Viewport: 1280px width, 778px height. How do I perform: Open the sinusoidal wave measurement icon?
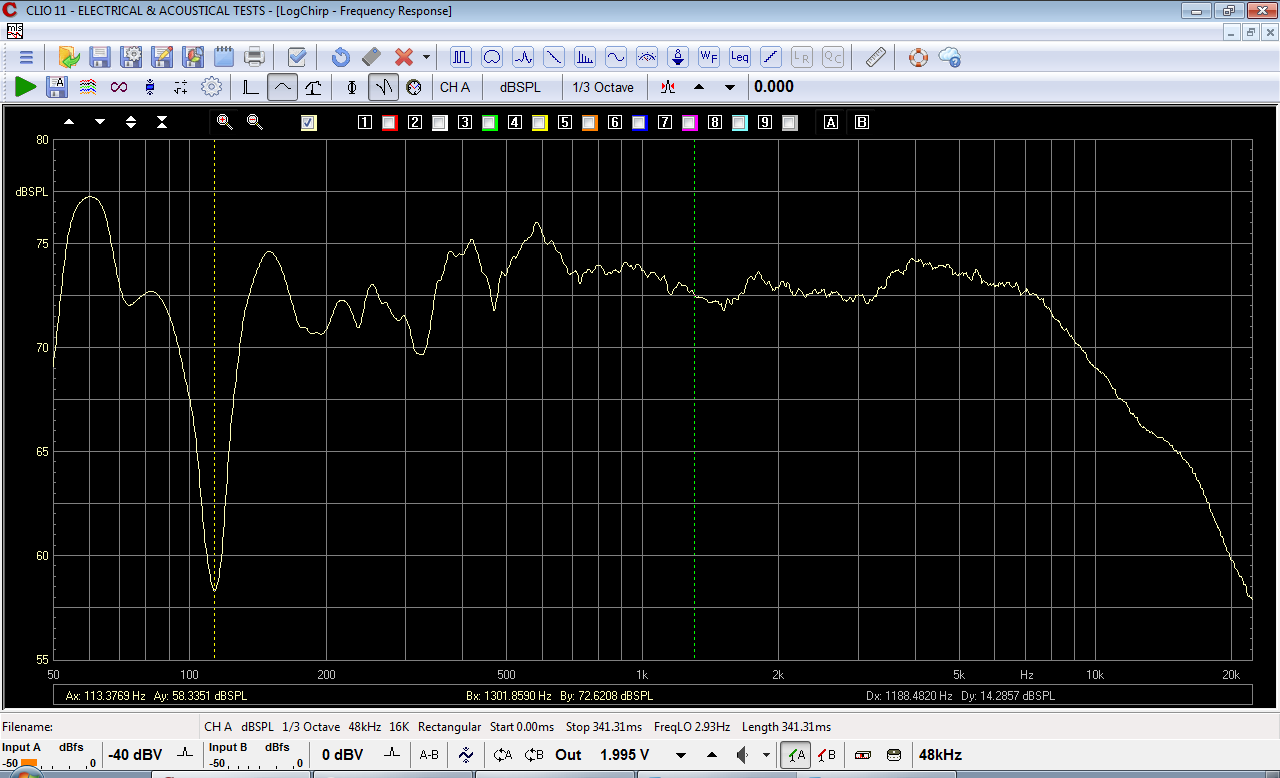[x=616, y=57]
